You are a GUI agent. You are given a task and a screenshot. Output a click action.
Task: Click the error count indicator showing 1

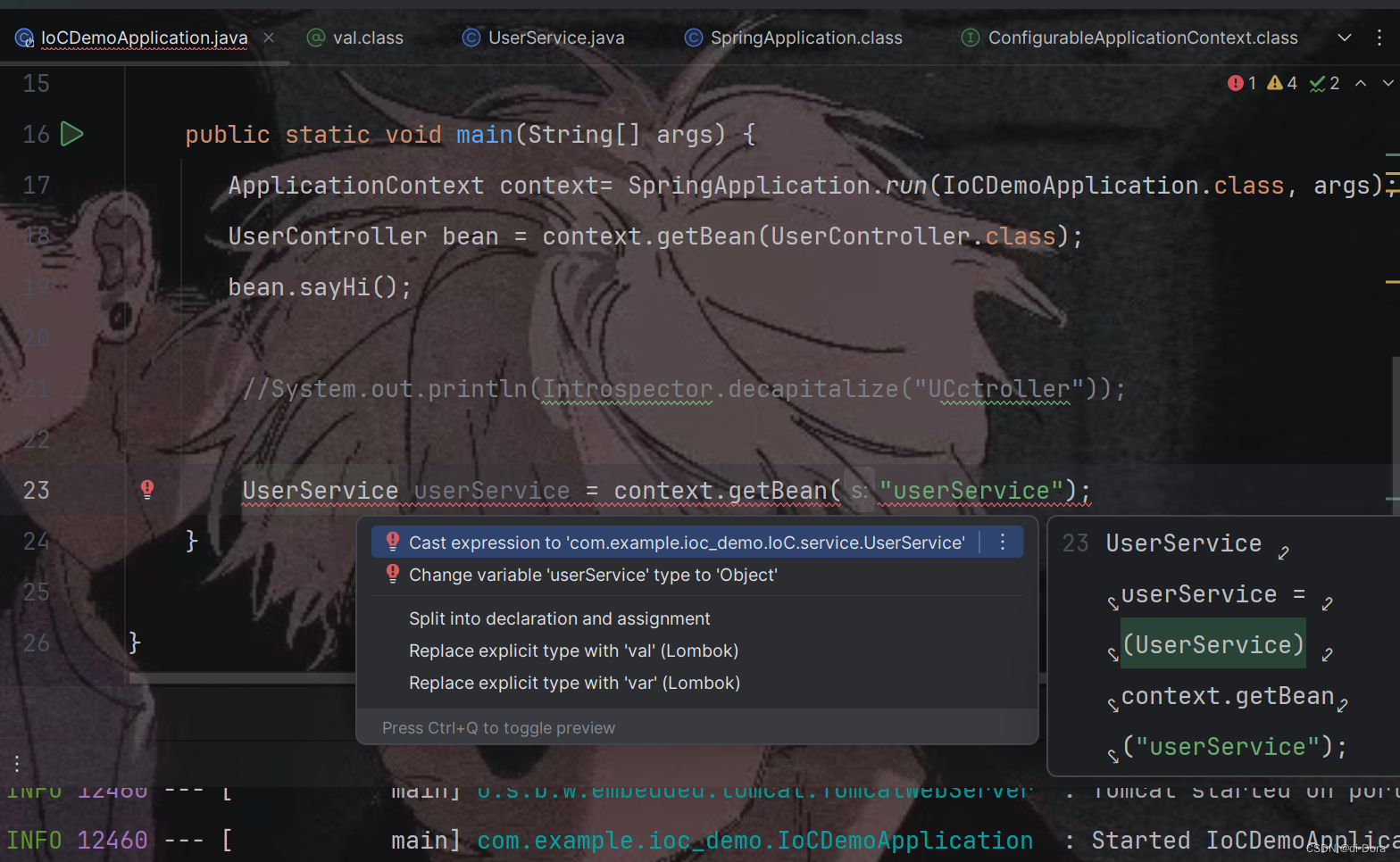point(1242,83)
